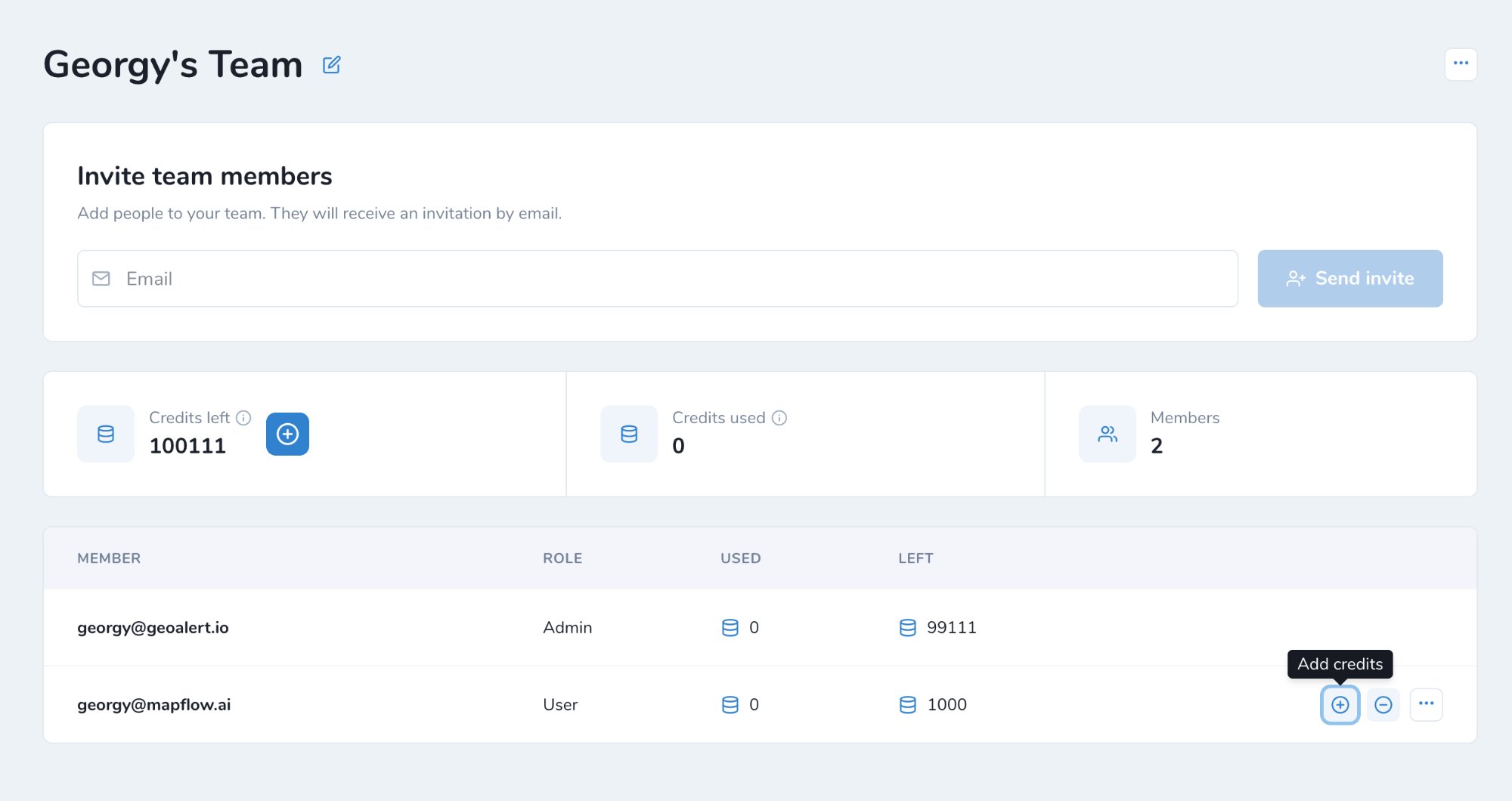This screenshot has height=801, width=1512.
Task: Click the MEMBER column header
Action: click(x=109, y=558)
